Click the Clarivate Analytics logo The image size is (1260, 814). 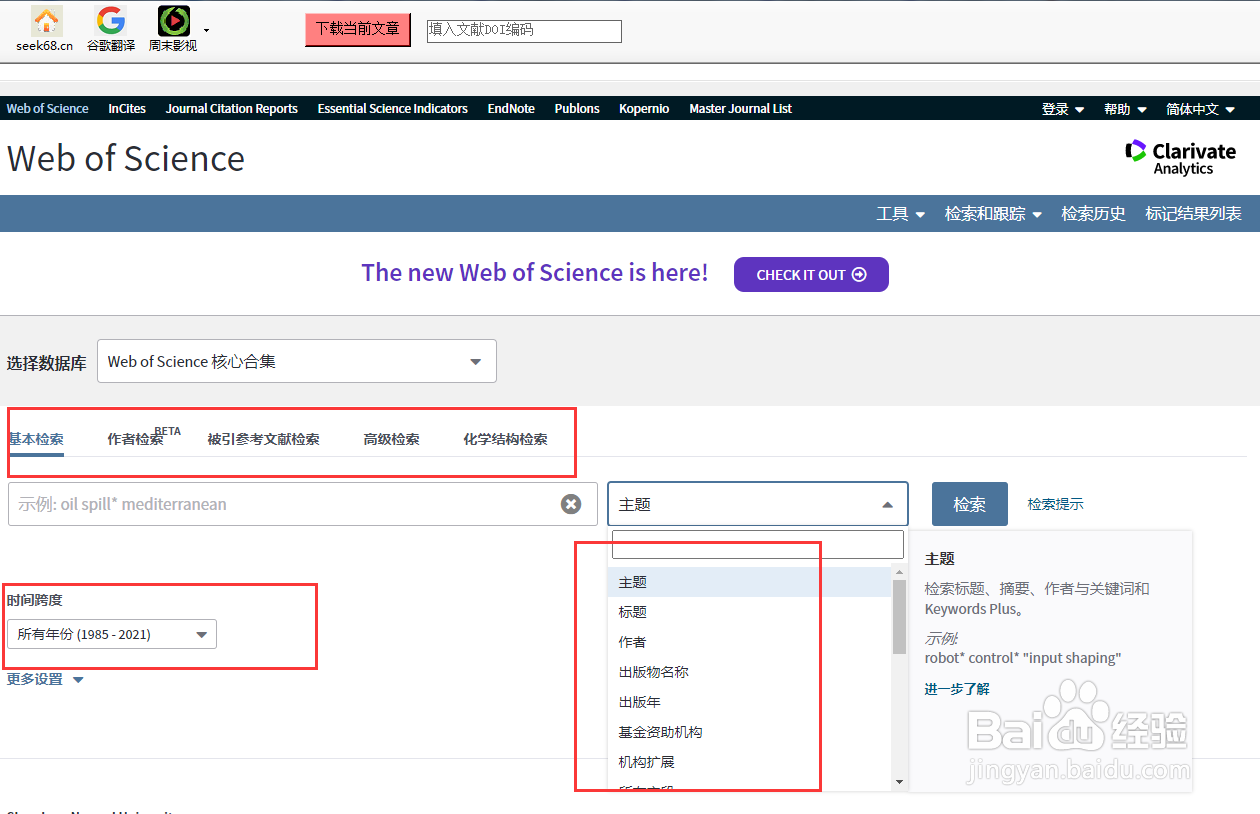coord(1180,157)
